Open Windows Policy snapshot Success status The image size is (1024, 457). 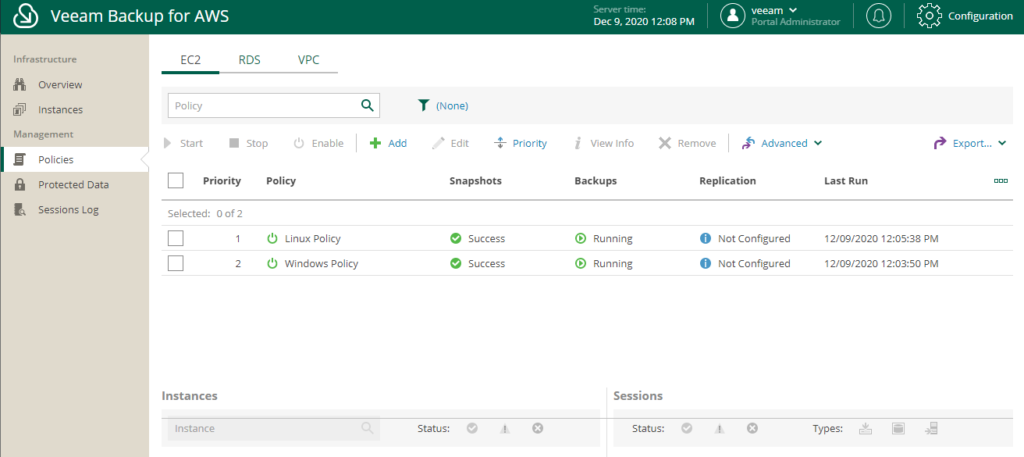tap(477, 264)
